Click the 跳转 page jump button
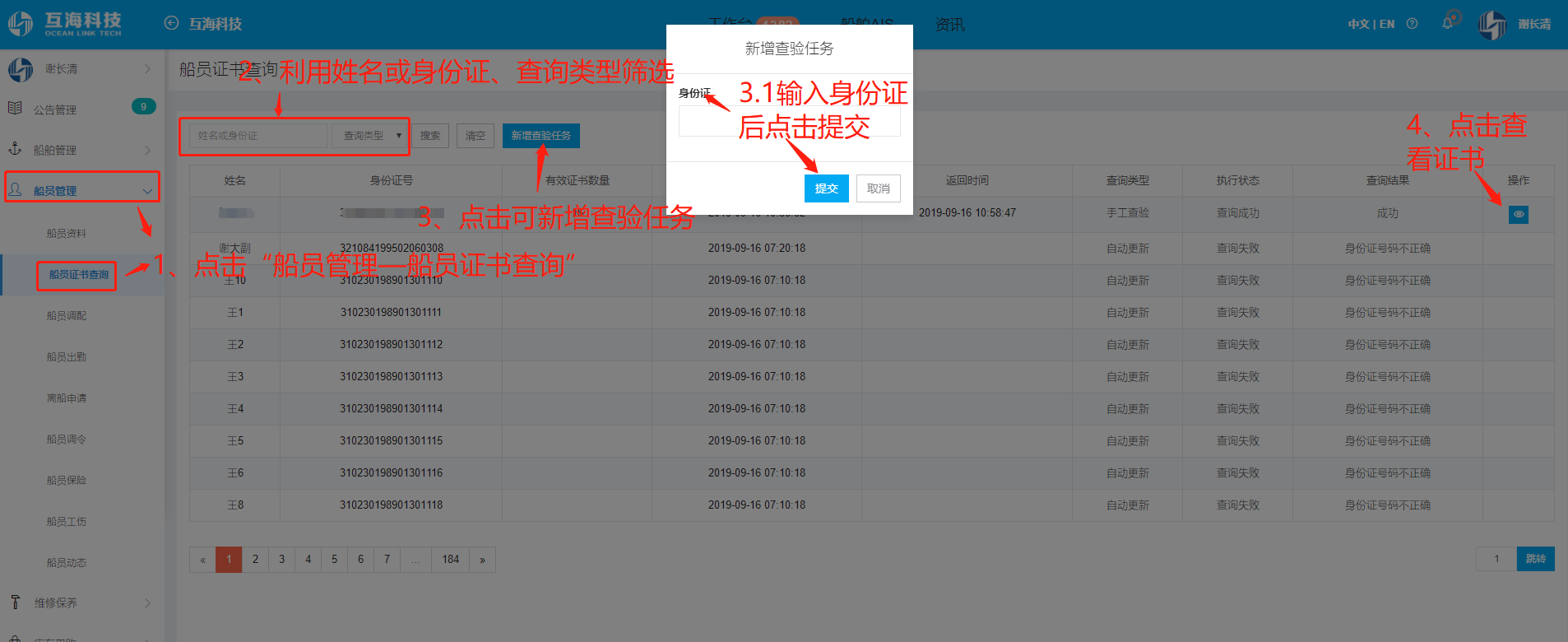Image resolution: width=1568 pixels, height=642 pixels. 1536,559
